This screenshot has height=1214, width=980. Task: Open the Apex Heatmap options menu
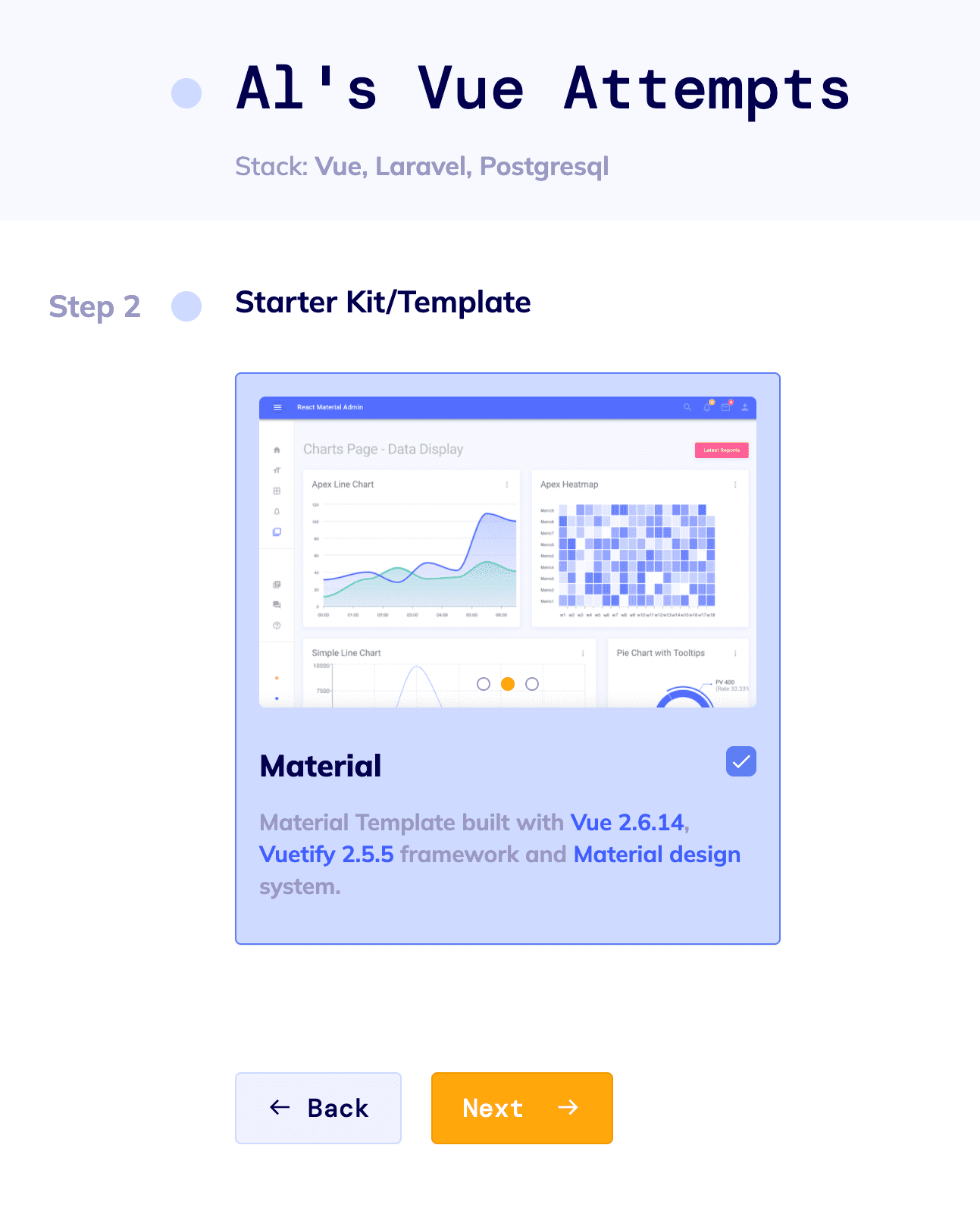coord(734,484)
